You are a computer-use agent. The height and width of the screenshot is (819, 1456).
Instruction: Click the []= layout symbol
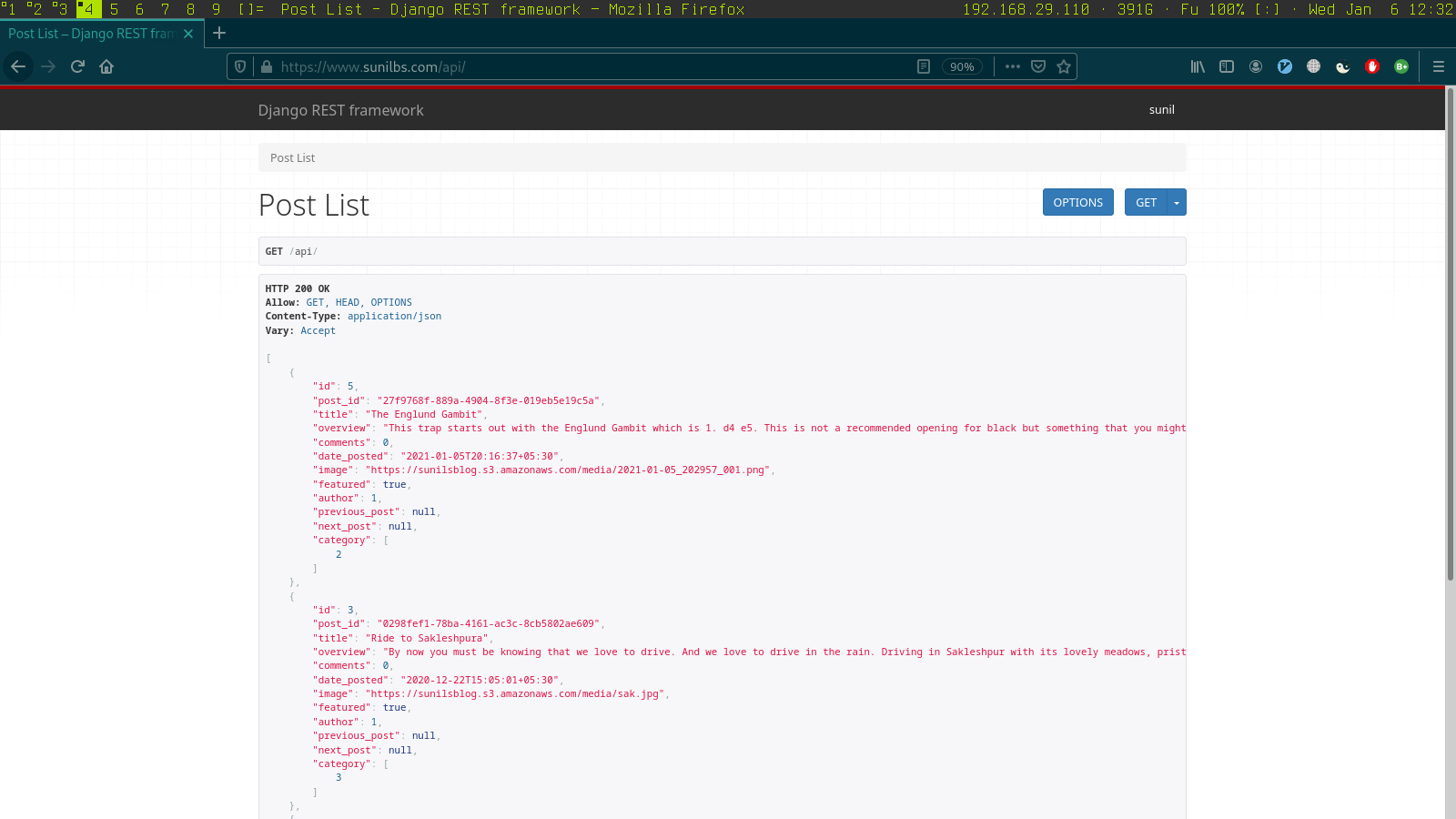[x=250, y=9]
